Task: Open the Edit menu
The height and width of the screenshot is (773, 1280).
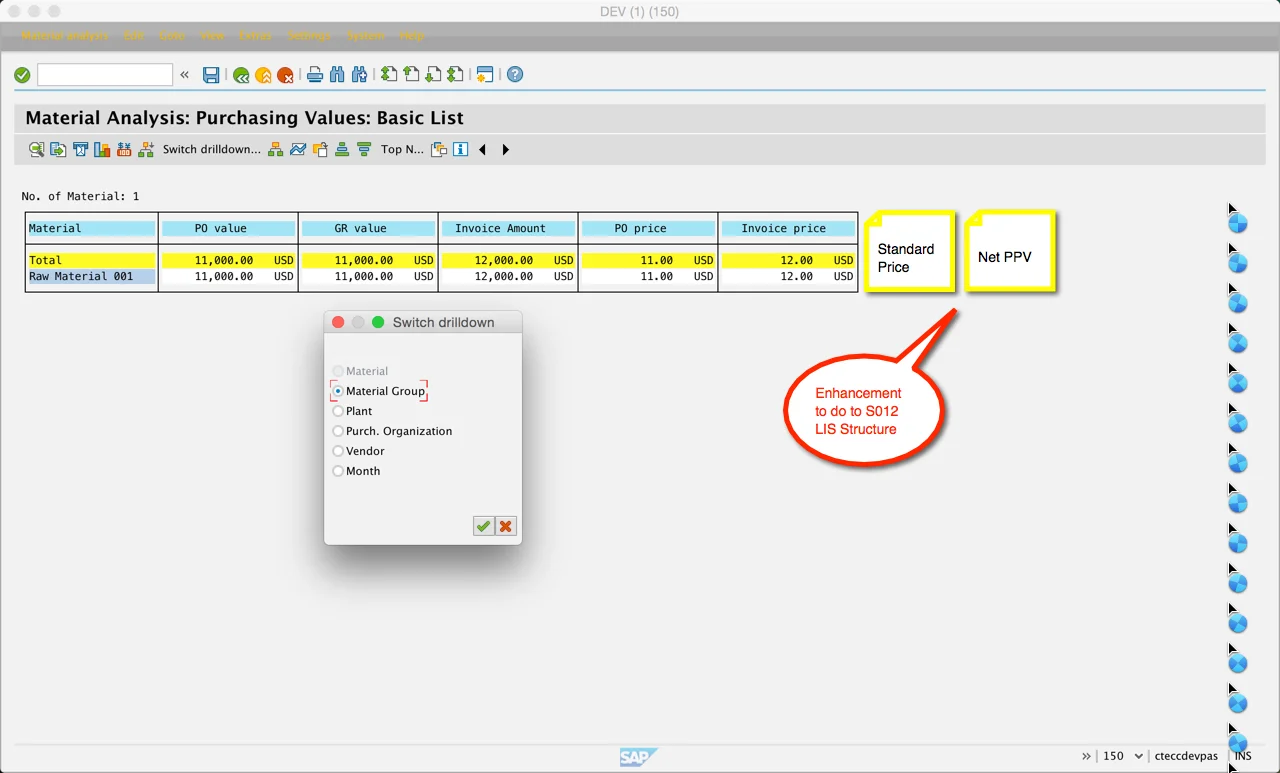Action: click(x=134, y=35)
